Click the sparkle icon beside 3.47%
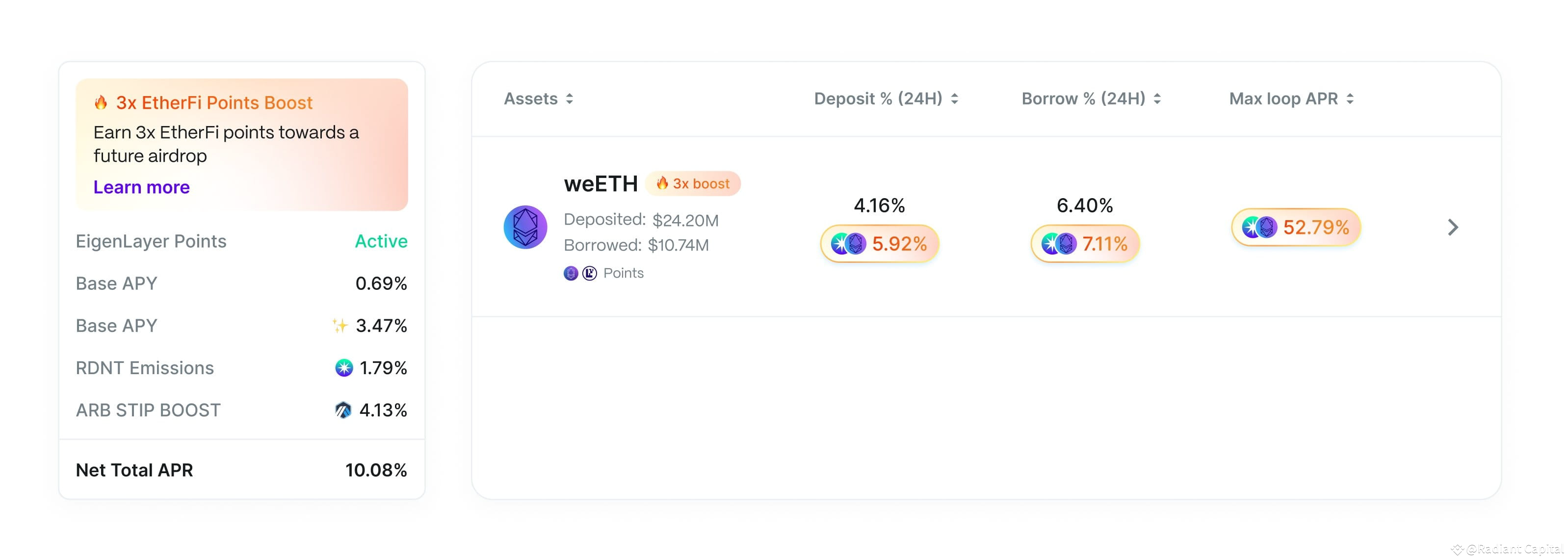This screenshot has height=560, width=1568. coord(340,326)
